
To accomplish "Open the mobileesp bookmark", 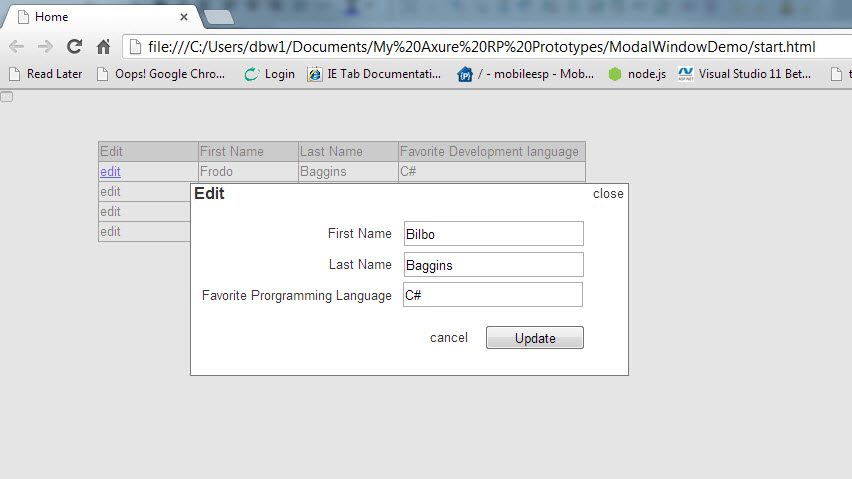I will (x=526, y=74).
